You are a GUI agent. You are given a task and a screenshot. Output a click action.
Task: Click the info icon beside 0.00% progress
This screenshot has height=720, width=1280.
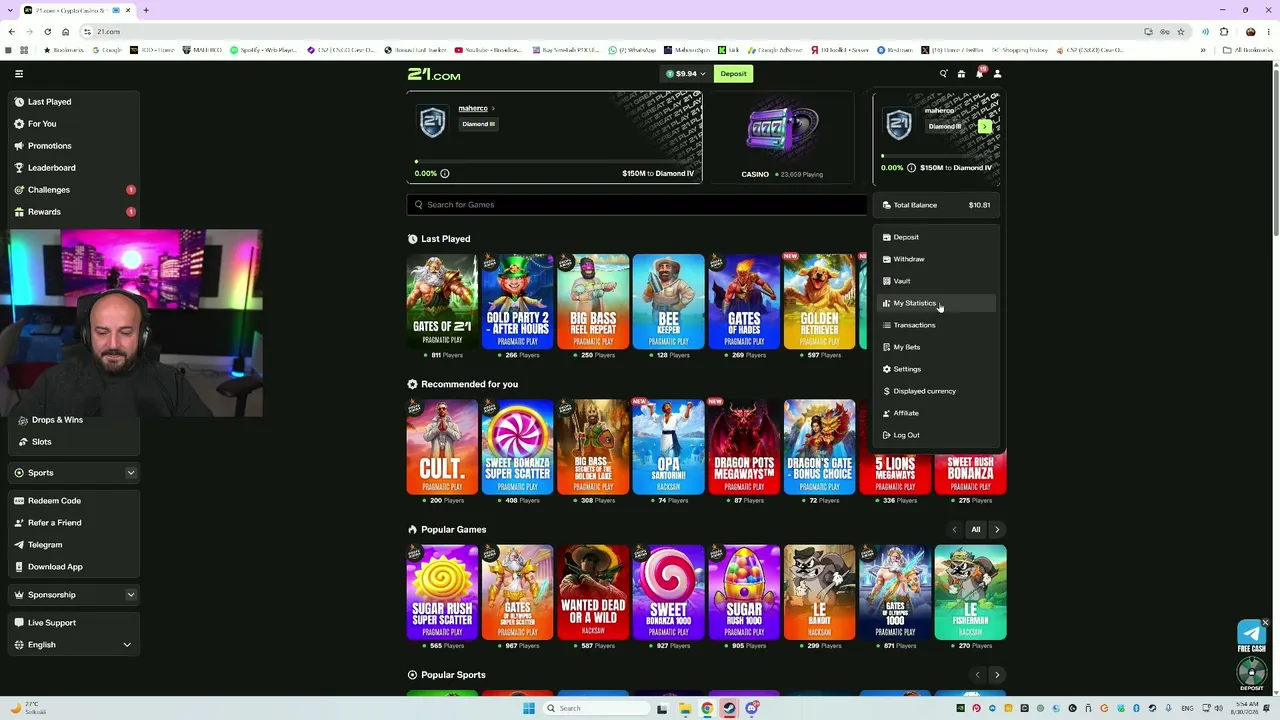pyautogui.click(x=445, y=173)
